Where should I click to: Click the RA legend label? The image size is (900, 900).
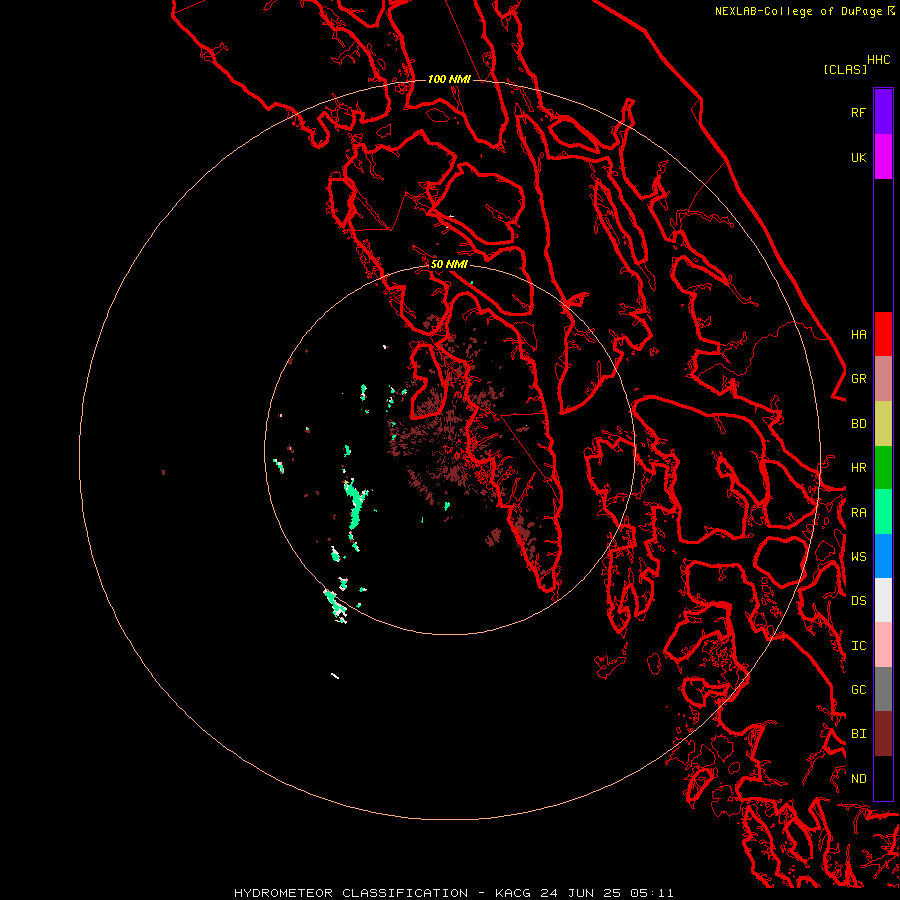858,513
